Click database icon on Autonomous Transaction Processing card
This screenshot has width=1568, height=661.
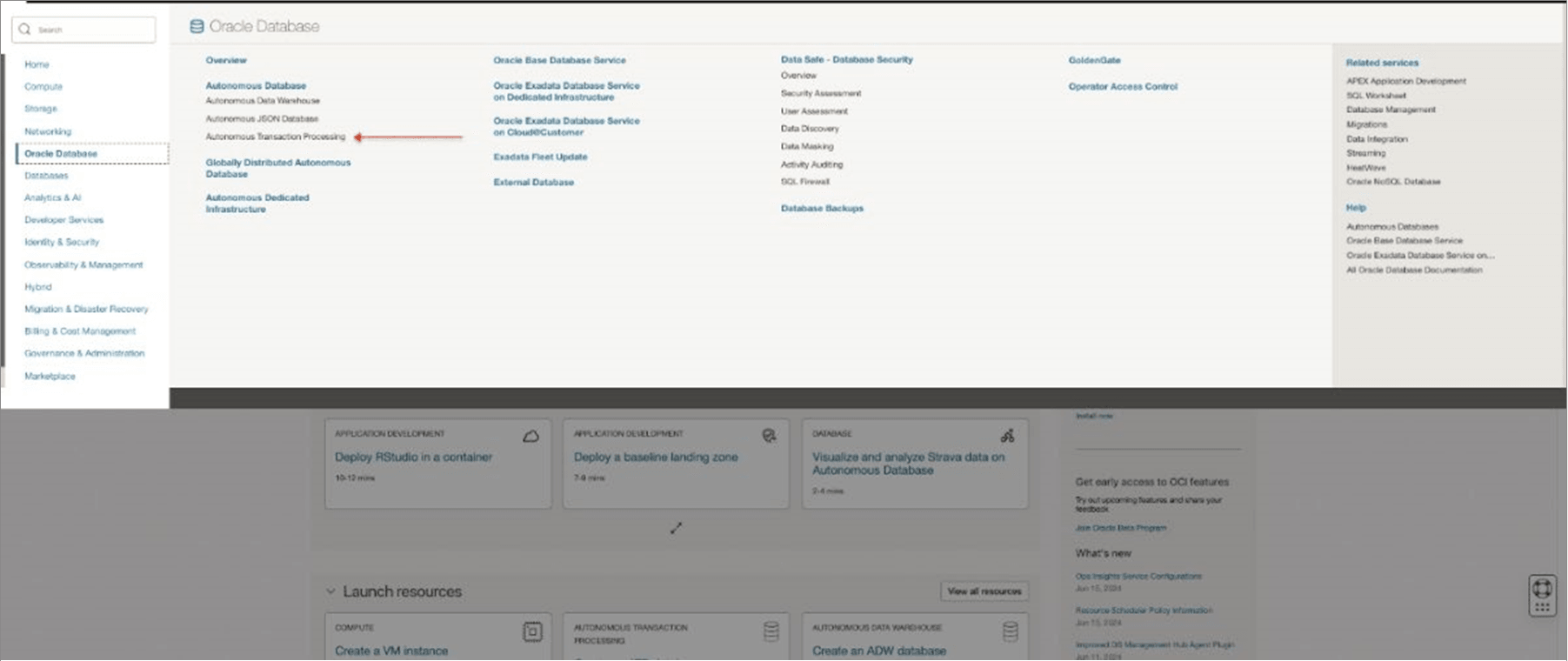pos(771,631)
